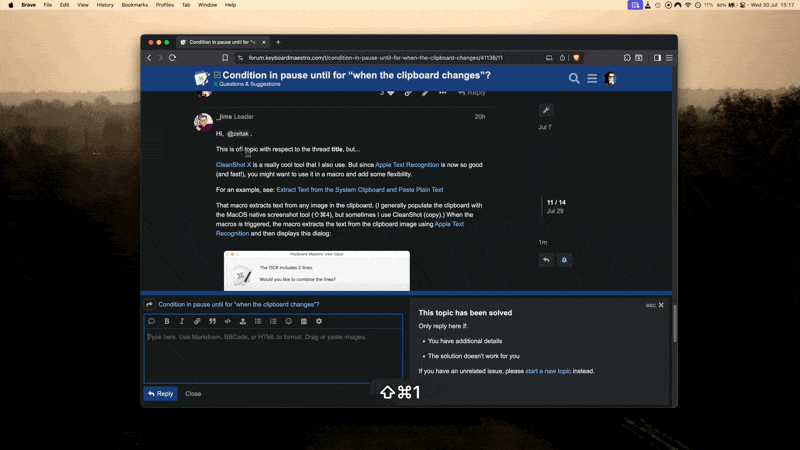
Task: Open the View menu
Action: (83, 5)
